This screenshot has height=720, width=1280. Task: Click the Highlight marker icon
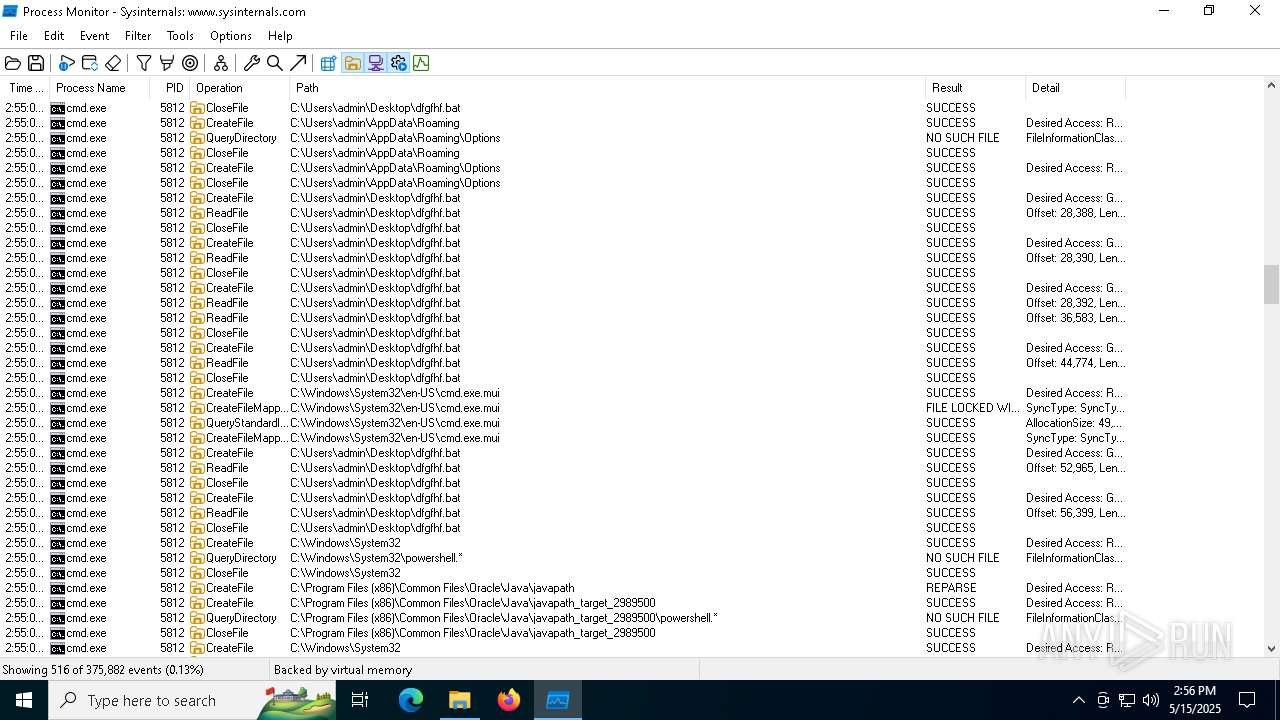point(167,63)
